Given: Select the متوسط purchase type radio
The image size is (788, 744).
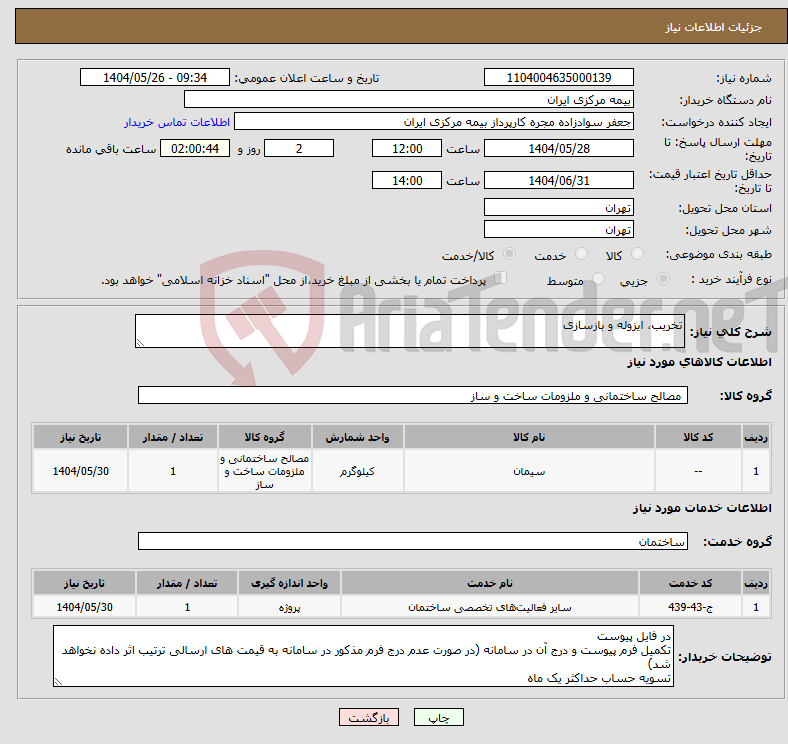Looking at the screenshot, I should coord(598,278).
